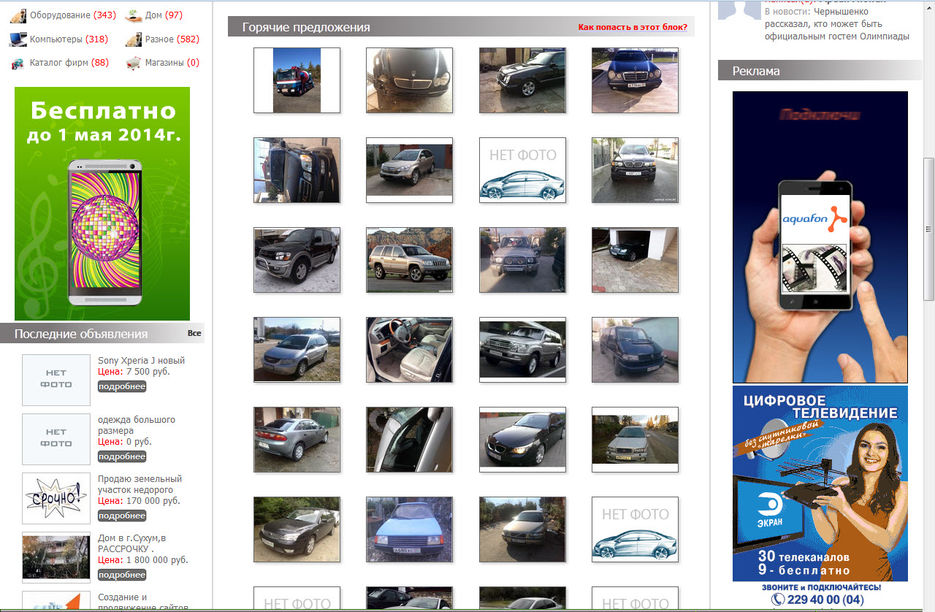Click the price "7 500 руб."
The height and width of the screenshot is (612, 935).
pyautogui.click(x=148, y=371)
